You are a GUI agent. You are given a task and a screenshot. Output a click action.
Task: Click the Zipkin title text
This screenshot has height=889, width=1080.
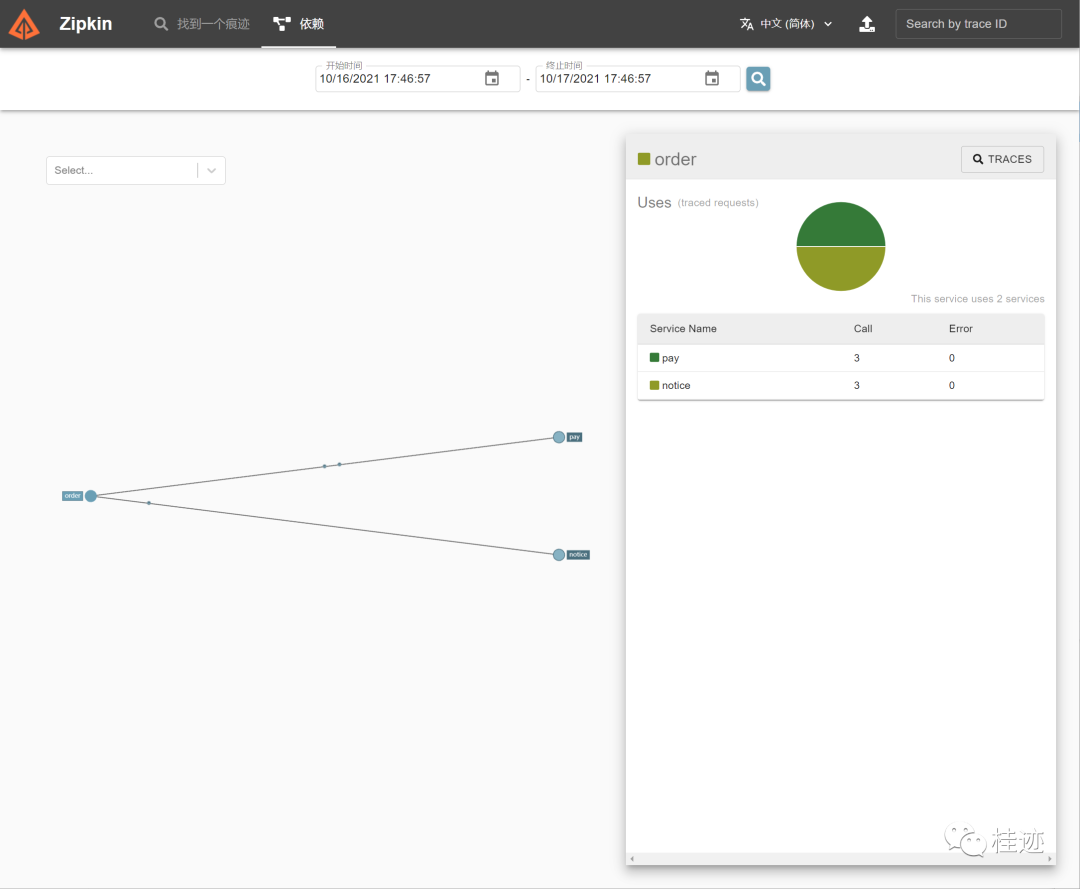85,24
